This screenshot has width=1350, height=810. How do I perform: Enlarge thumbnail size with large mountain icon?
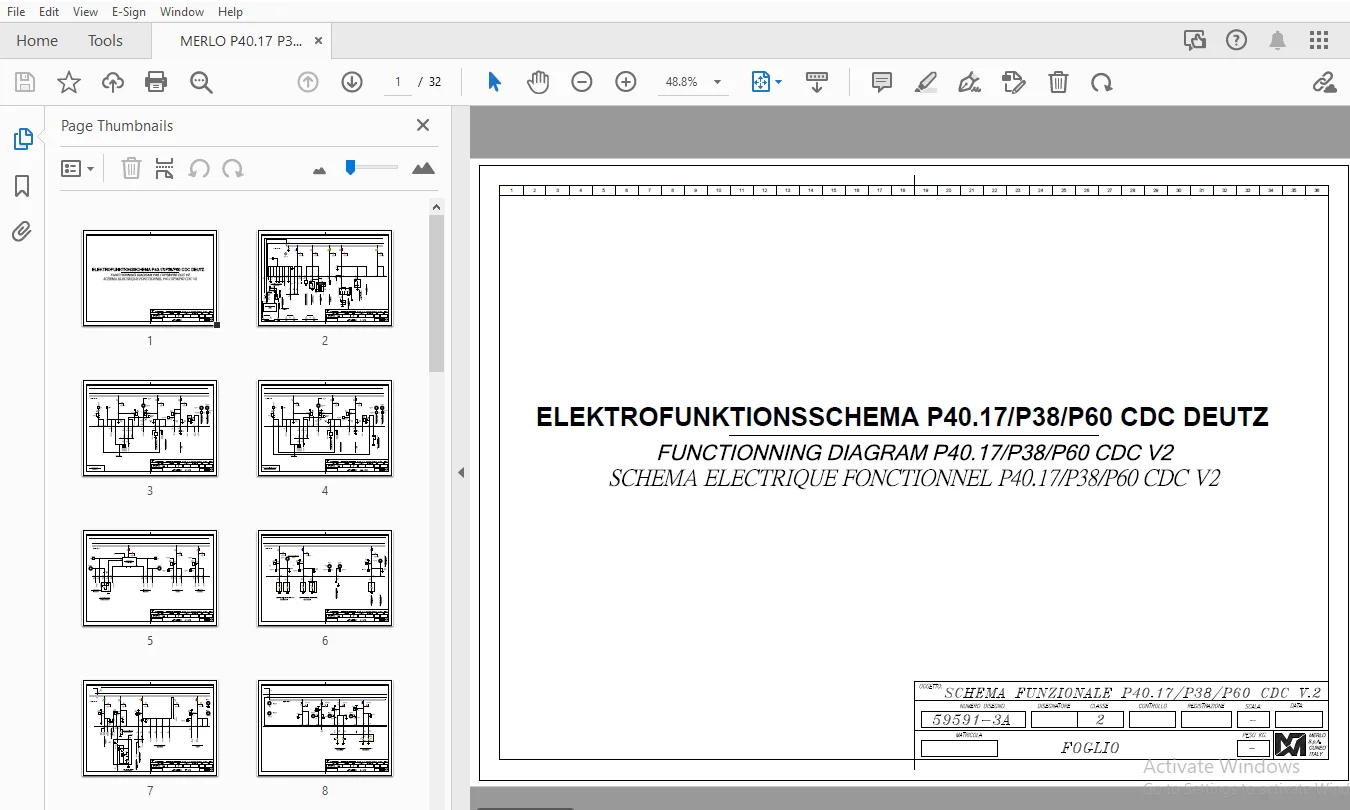point(423,168)
